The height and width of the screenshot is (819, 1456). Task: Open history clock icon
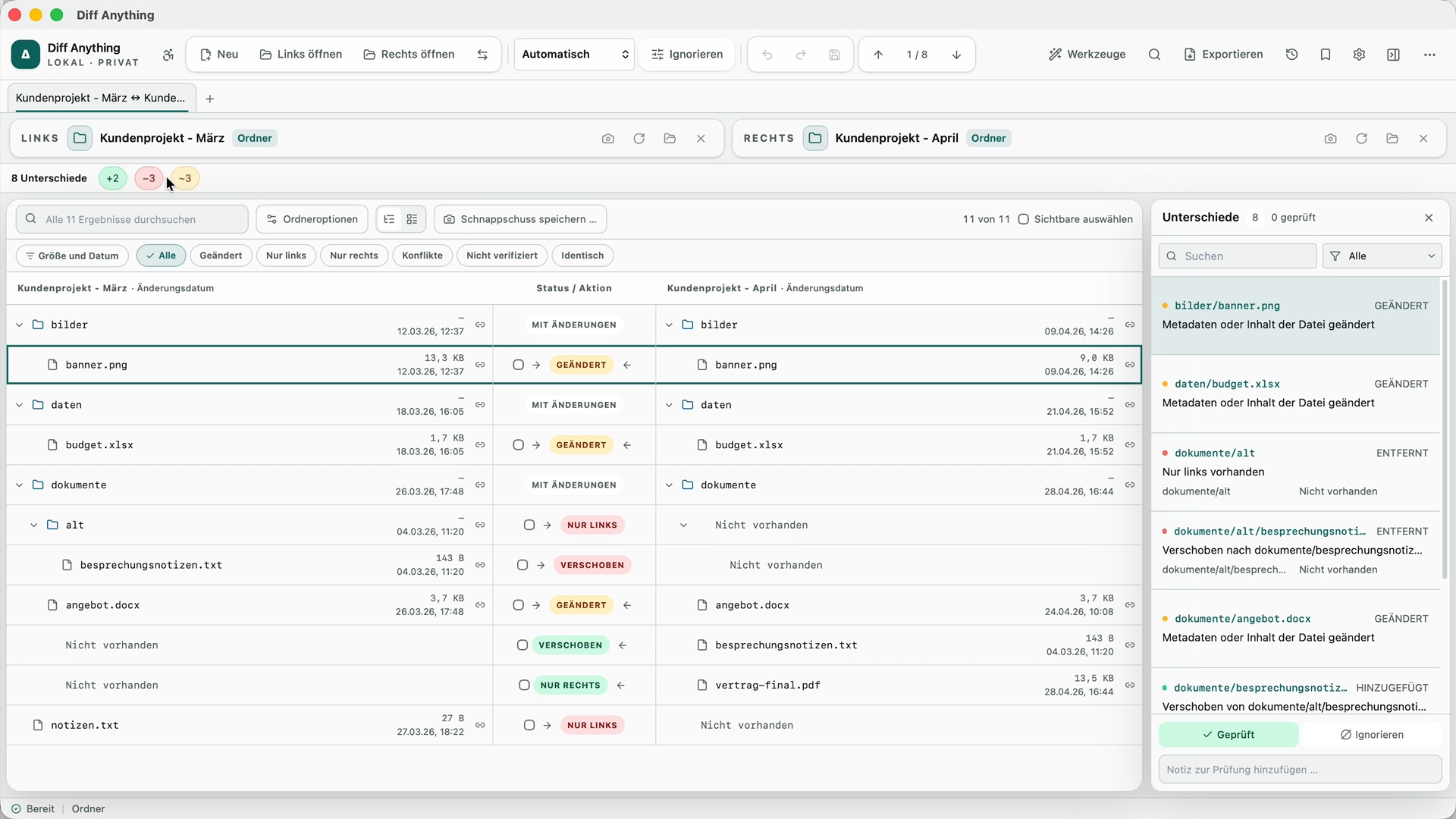(x=1292, y=55)
